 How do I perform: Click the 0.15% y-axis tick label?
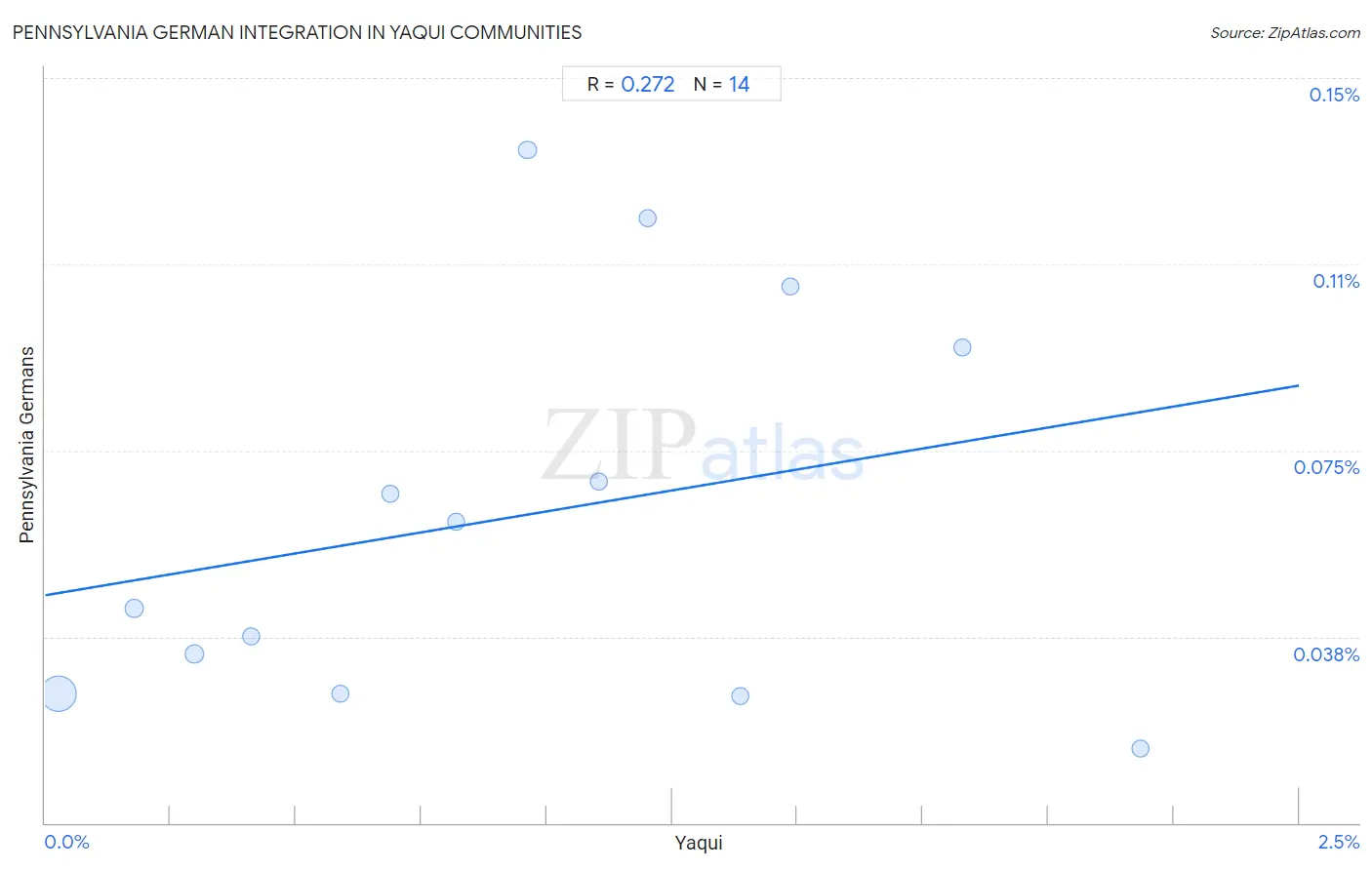click(1334, 95)
